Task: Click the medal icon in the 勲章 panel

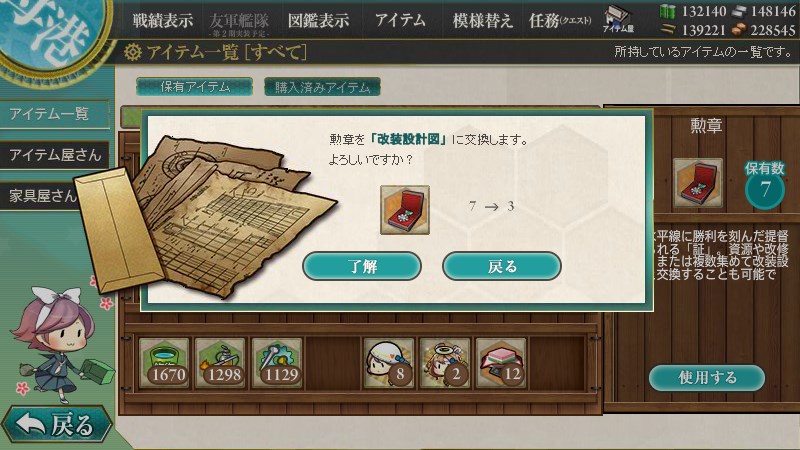Action: point(697,183)
